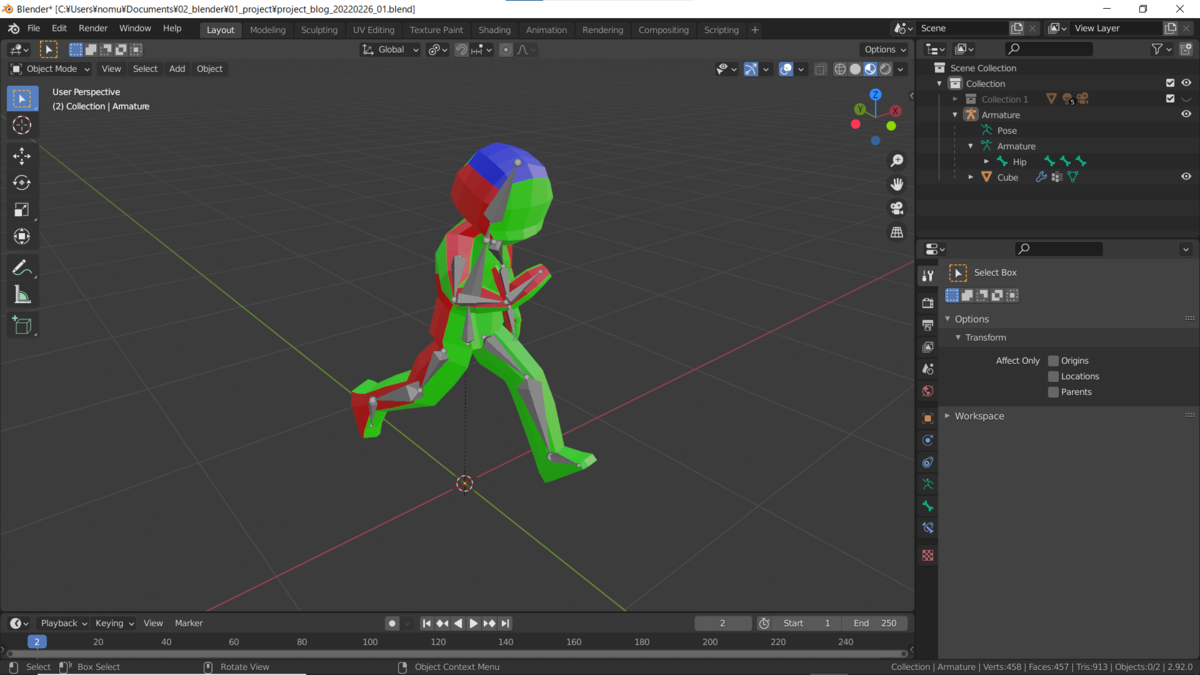Image resolution: width=1200 pixels, height=675 pixels.
Task: Hide the Armature object via eye icon
Action: point(1186,115)
